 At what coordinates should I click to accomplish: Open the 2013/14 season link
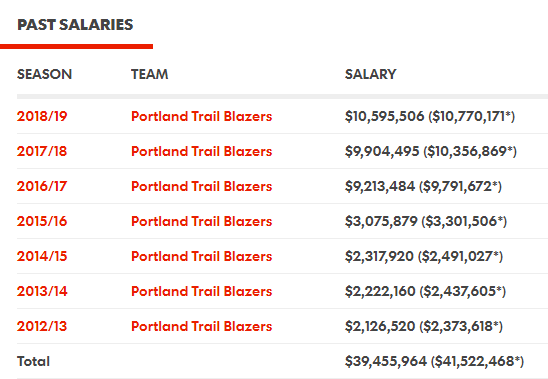(42, 291)
